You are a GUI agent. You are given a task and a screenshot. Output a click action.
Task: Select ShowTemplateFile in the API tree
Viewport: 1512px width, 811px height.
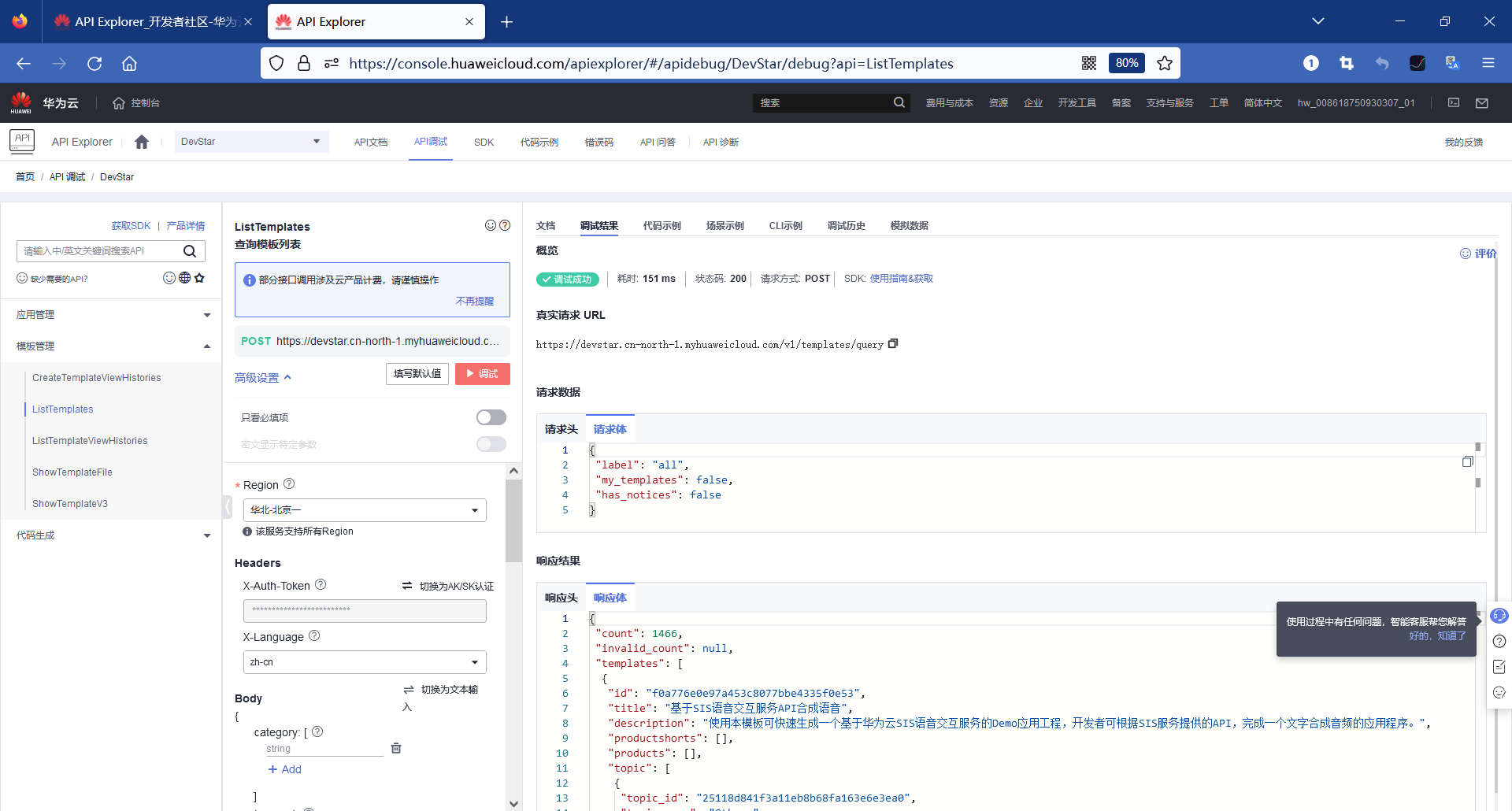[72, 472]
